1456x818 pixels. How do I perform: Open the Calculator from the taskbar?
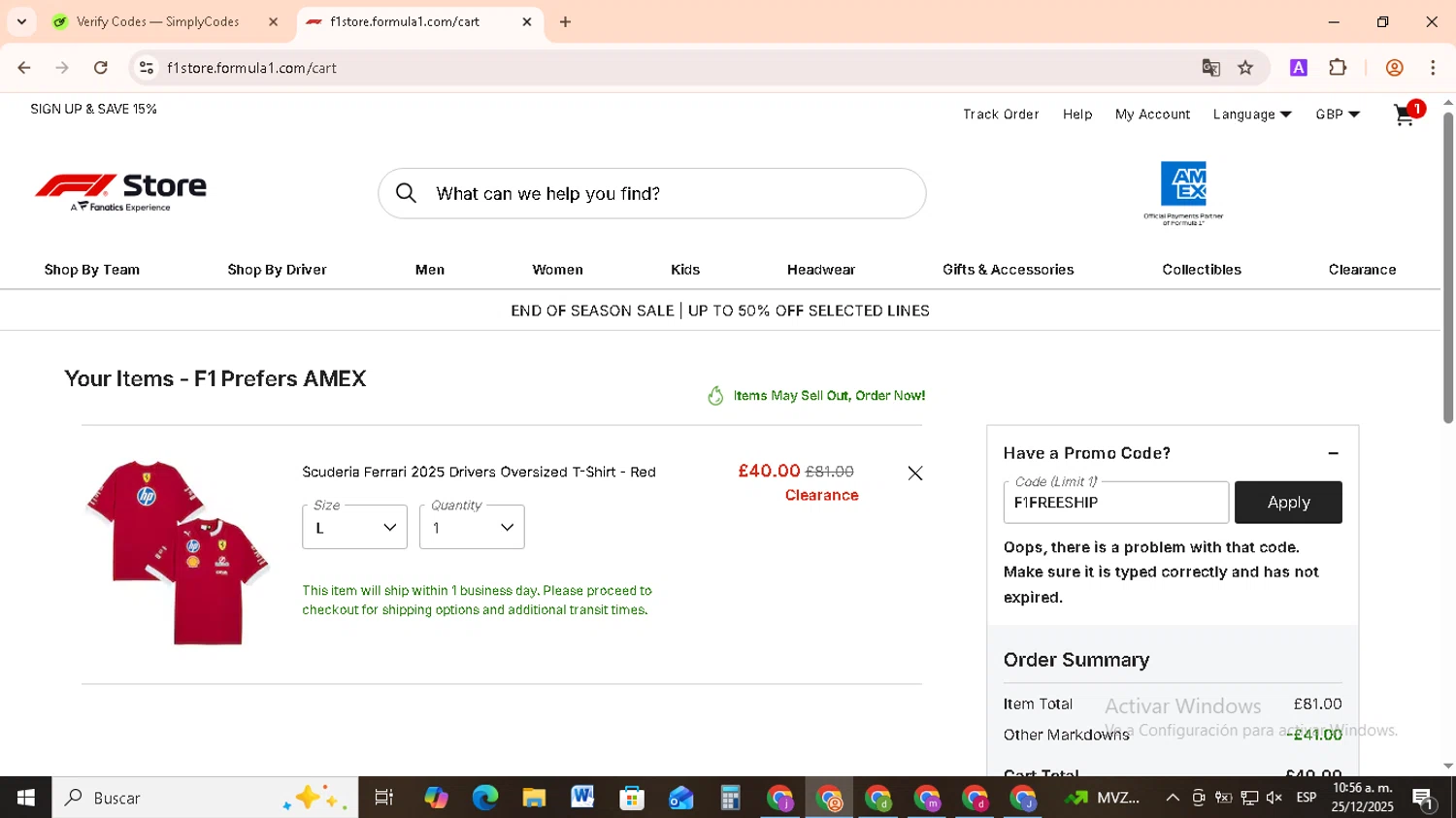point(730,798)
